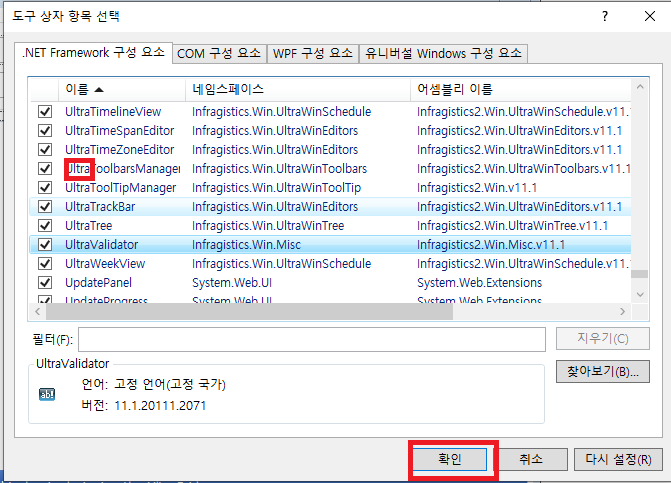Uncheck UltraToolTipManager checkbox
The width and height of the screenshot is (671, 483).
point(45,187)
